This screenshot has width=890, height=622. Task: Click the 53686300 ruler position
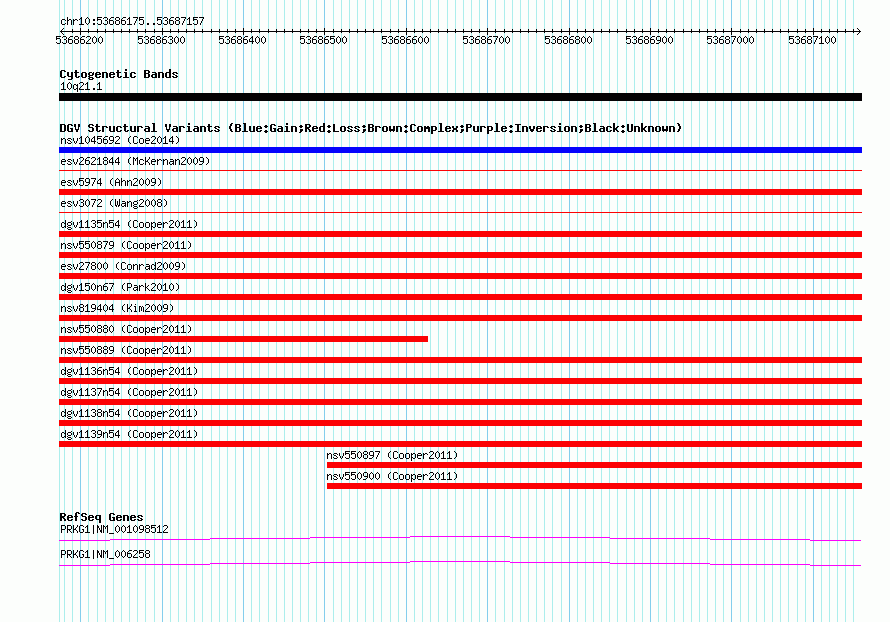pyautogui.click(x=161, y=40)
